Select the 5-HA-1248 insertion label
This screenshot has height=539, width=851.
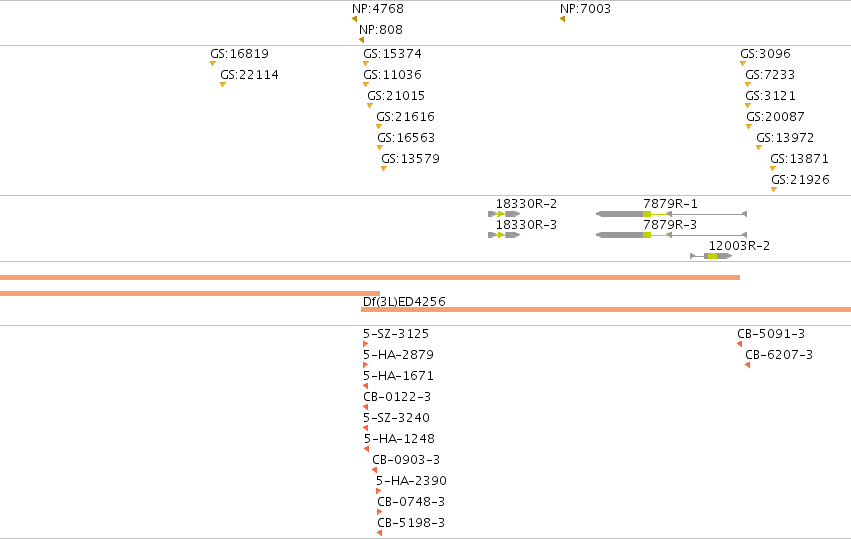pyautogui.click(x=399, y=439)
